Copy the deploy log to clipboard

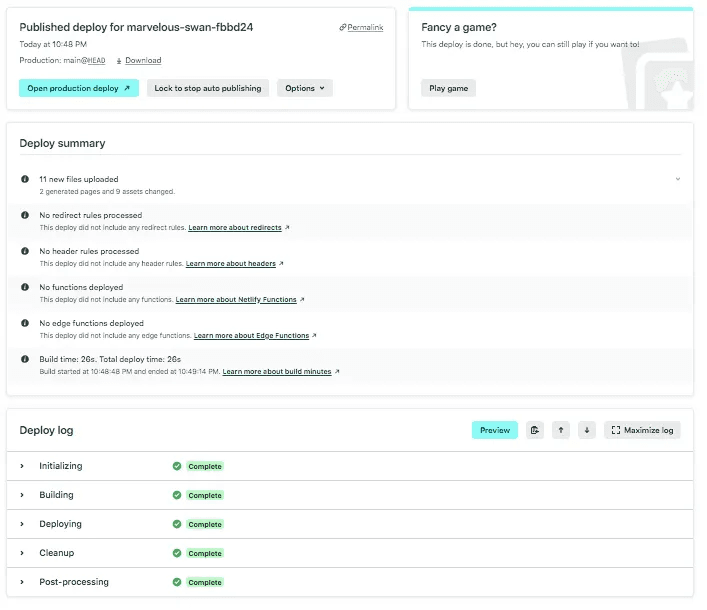click(535, 430)
